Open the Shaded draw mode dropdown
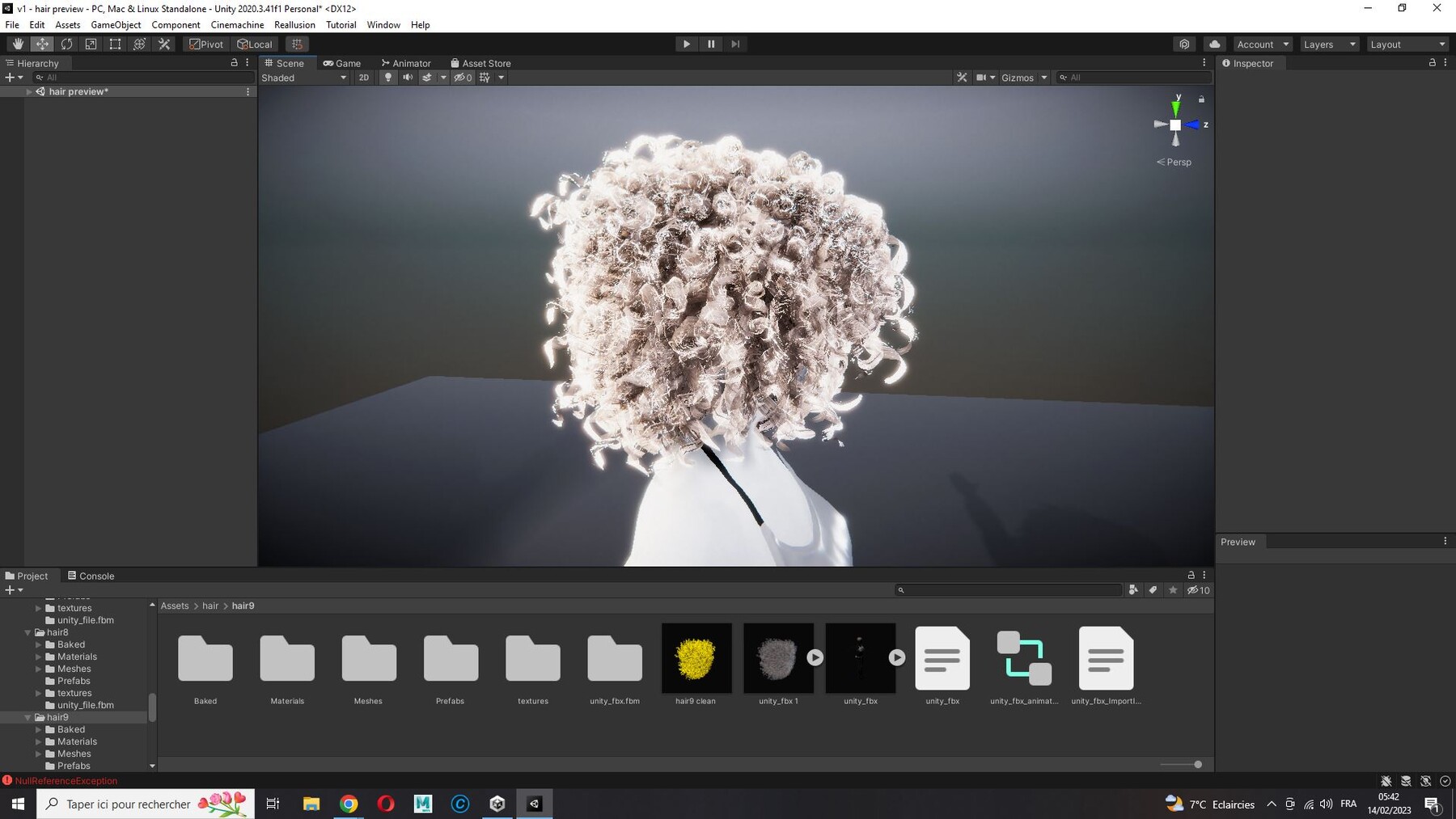Image resolution: width=1456 pixels, height=819 pixels. coord(304,78)
